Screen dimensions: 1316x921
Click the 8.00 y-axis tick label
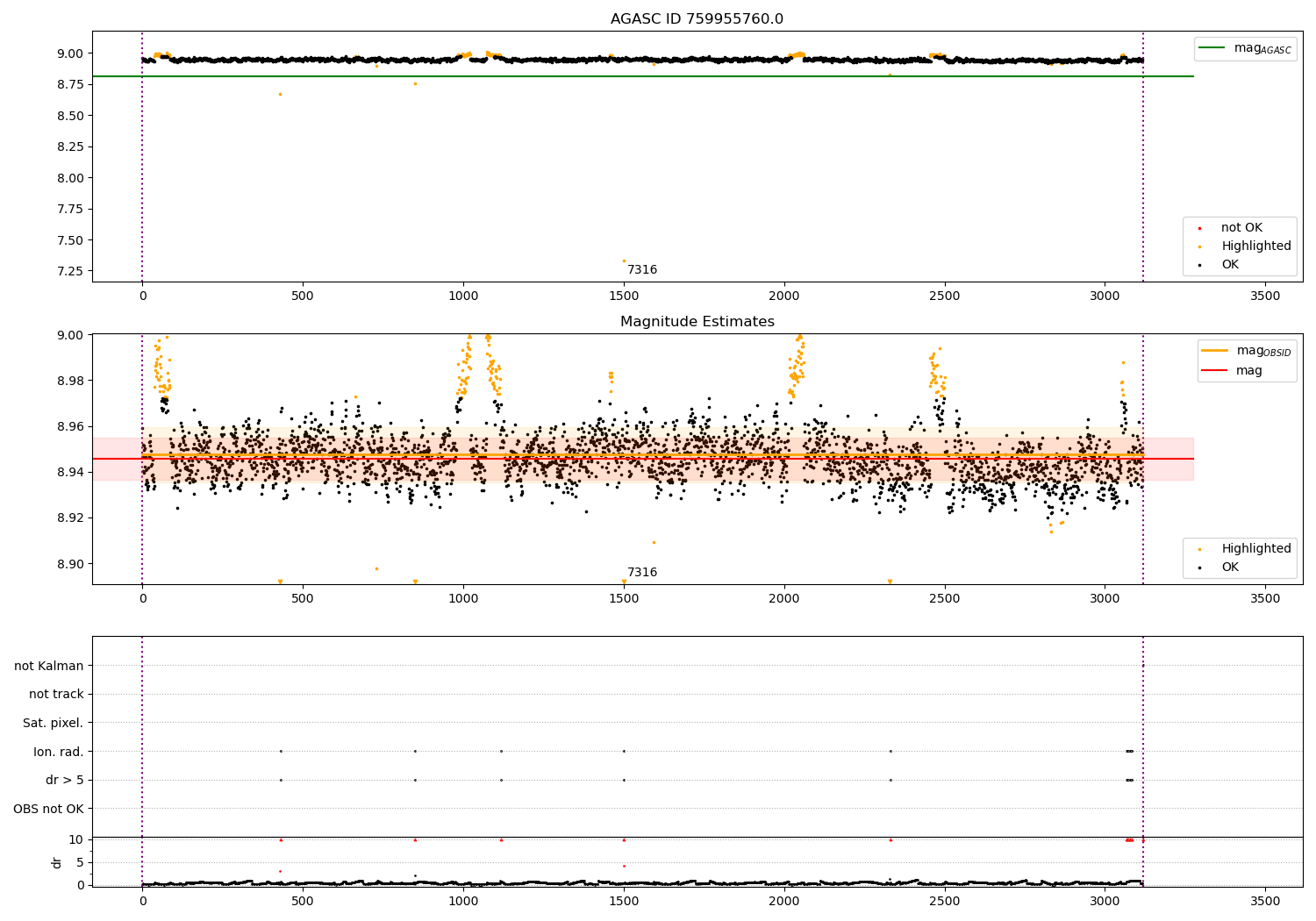tap(70, 178)
